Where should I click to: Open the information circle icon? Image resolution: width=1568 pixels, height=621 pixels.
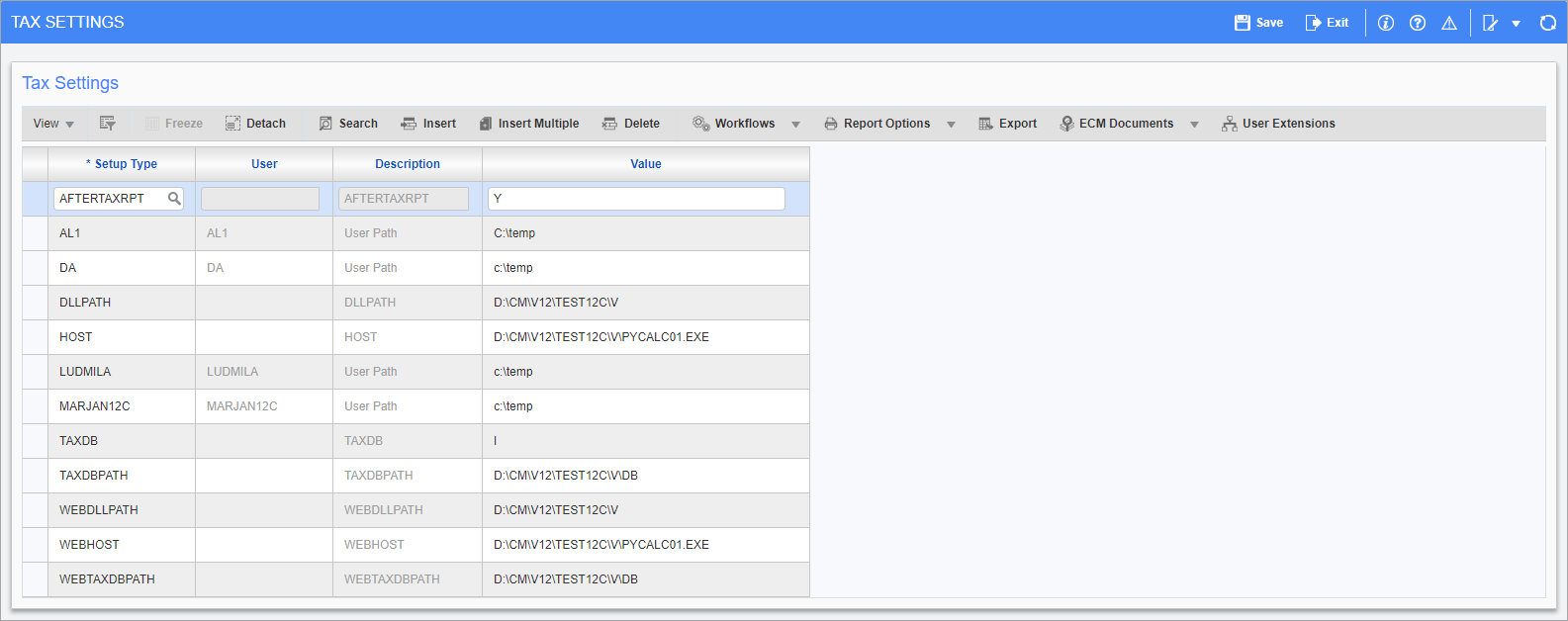pyautogui.click(x=1386, y=23)
